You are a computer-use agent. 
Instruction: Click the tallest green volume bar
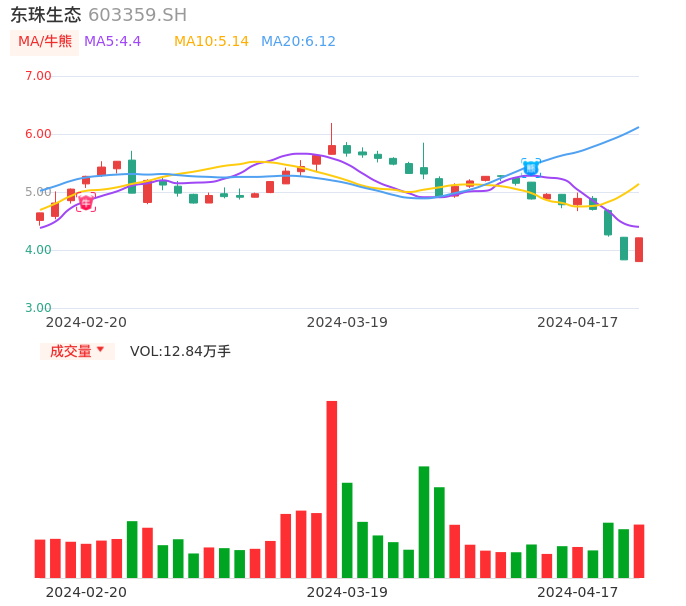(424, 521)
